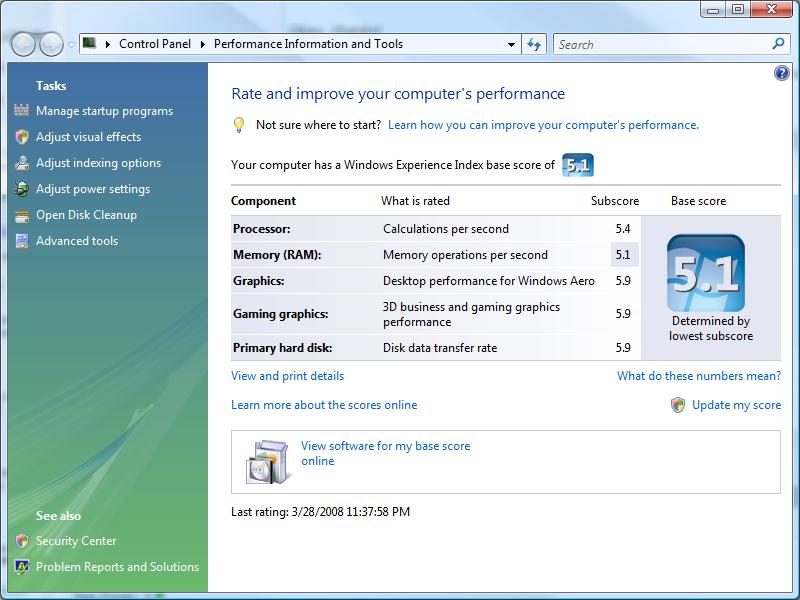Expand the arrow before Control Panel in the path
The width and height of the screenshot is (800, 600).
coord(108,44)
